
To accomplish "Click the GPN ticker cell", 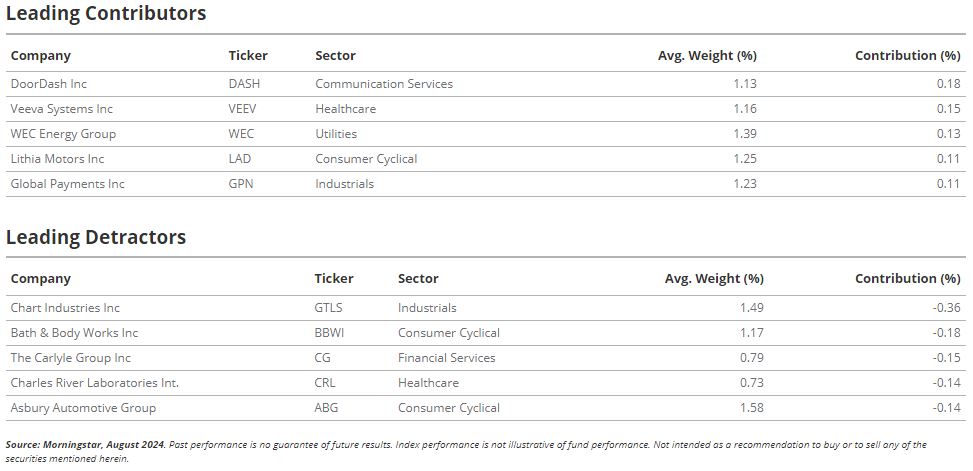I will tap(241, 184).
